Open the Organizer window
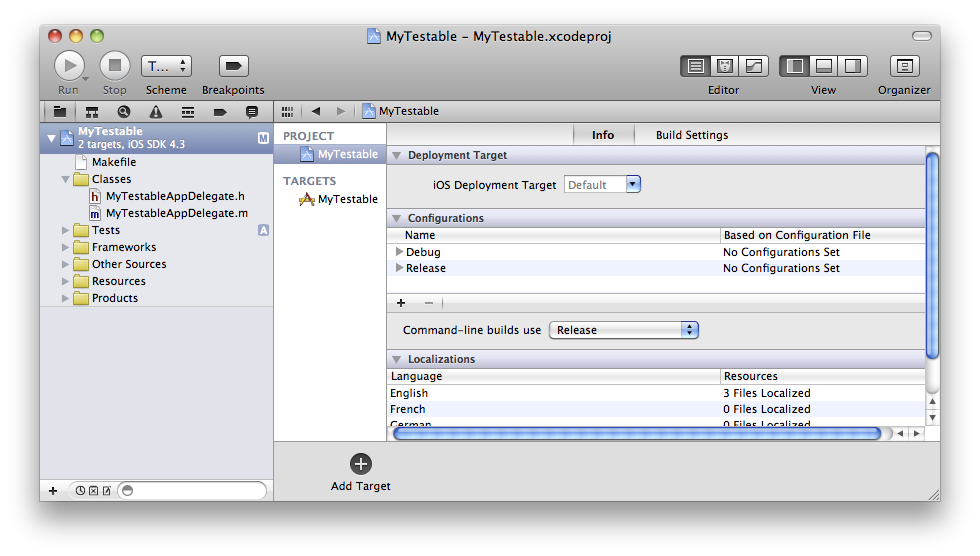 (x=904, y=66)
